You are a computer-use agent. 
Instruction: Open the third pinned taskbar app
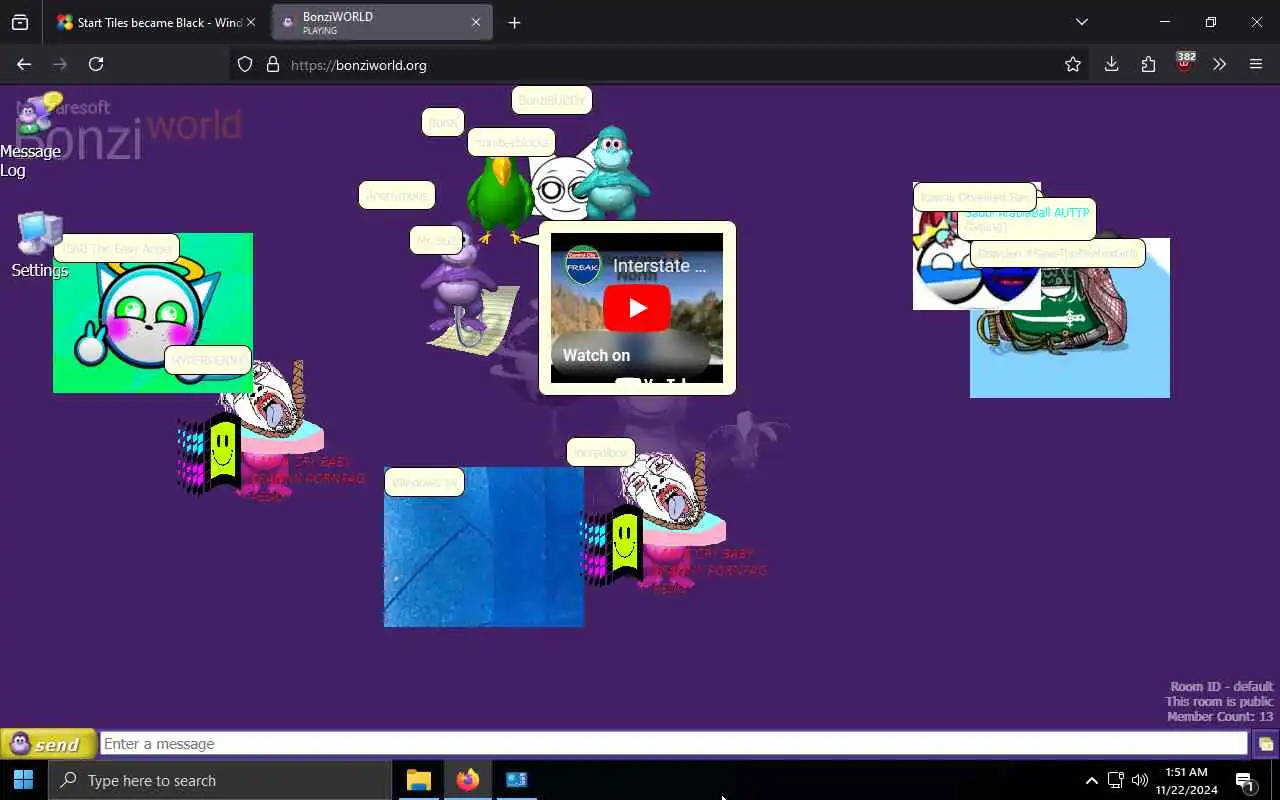click(516, 780)
